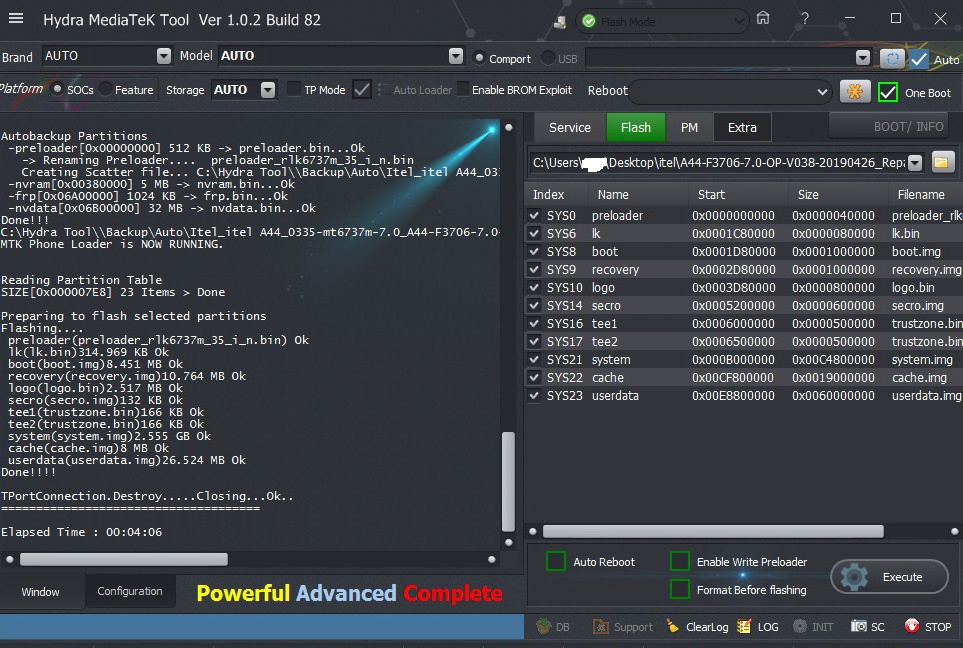This screenshot has width=963, height=648.
Task: Open the port selection dropdown
Action: pyautogui.click(x=862, y=58)
